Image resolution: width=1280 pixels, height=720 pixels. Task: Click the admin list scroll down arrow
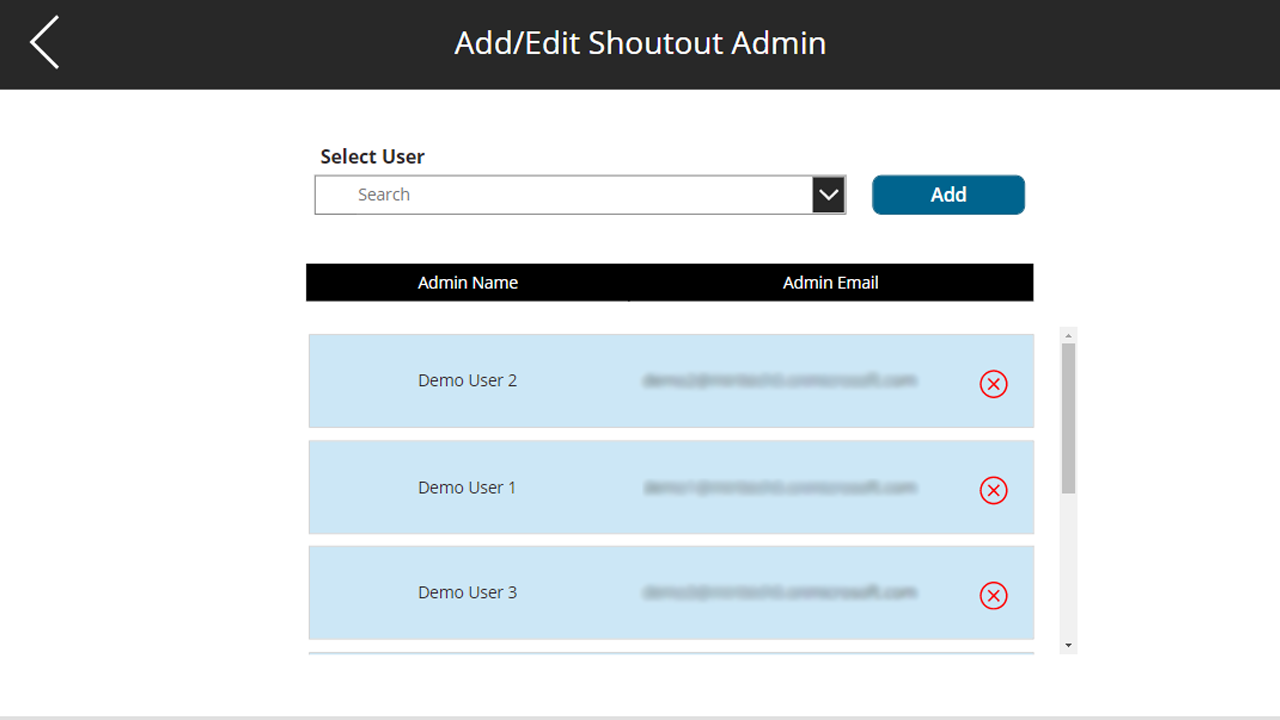[x=1068, y=646]
